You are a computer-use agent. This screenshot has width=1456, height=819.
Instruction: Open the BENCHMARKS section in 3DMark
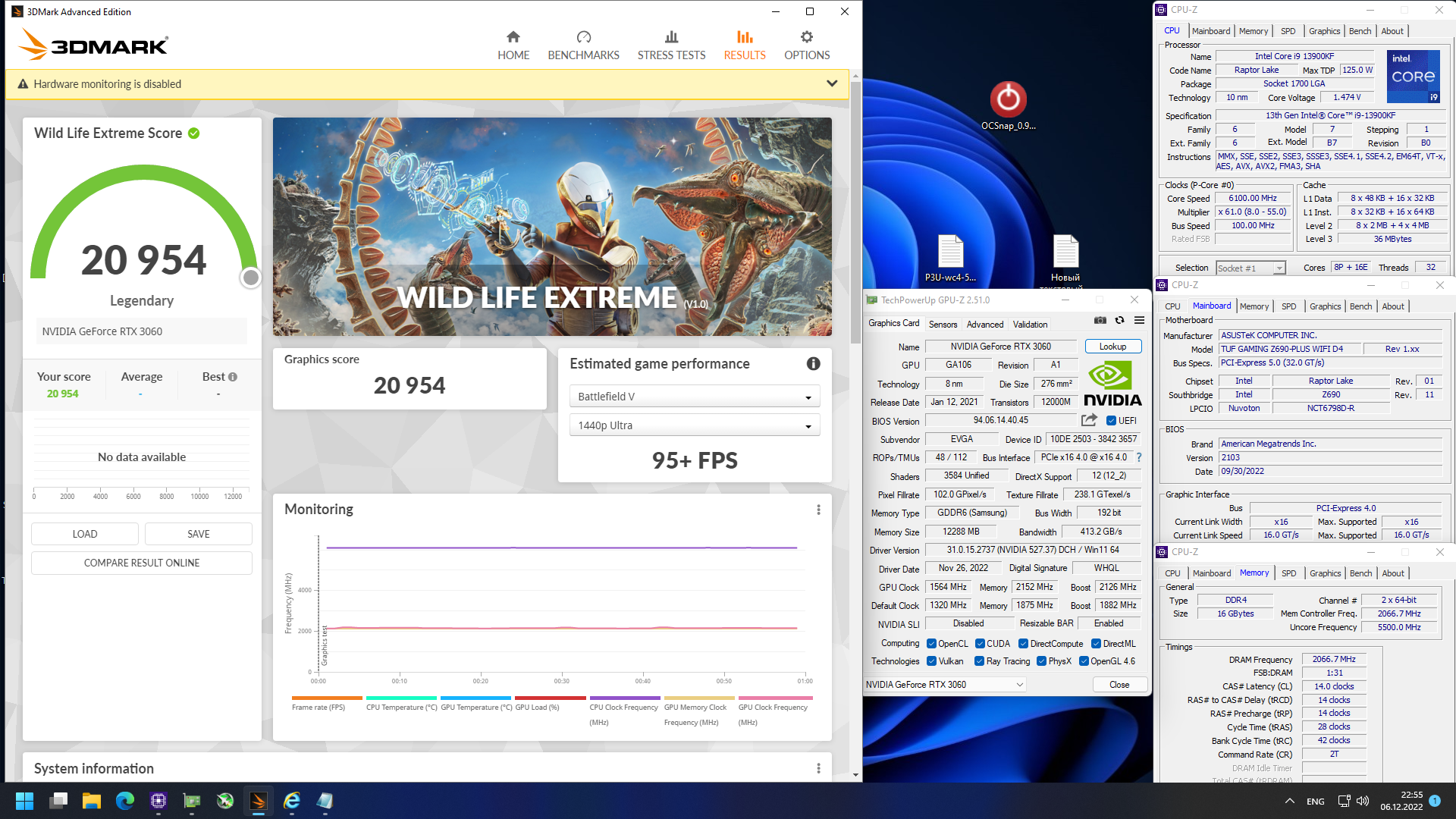(x=583, y=45)
